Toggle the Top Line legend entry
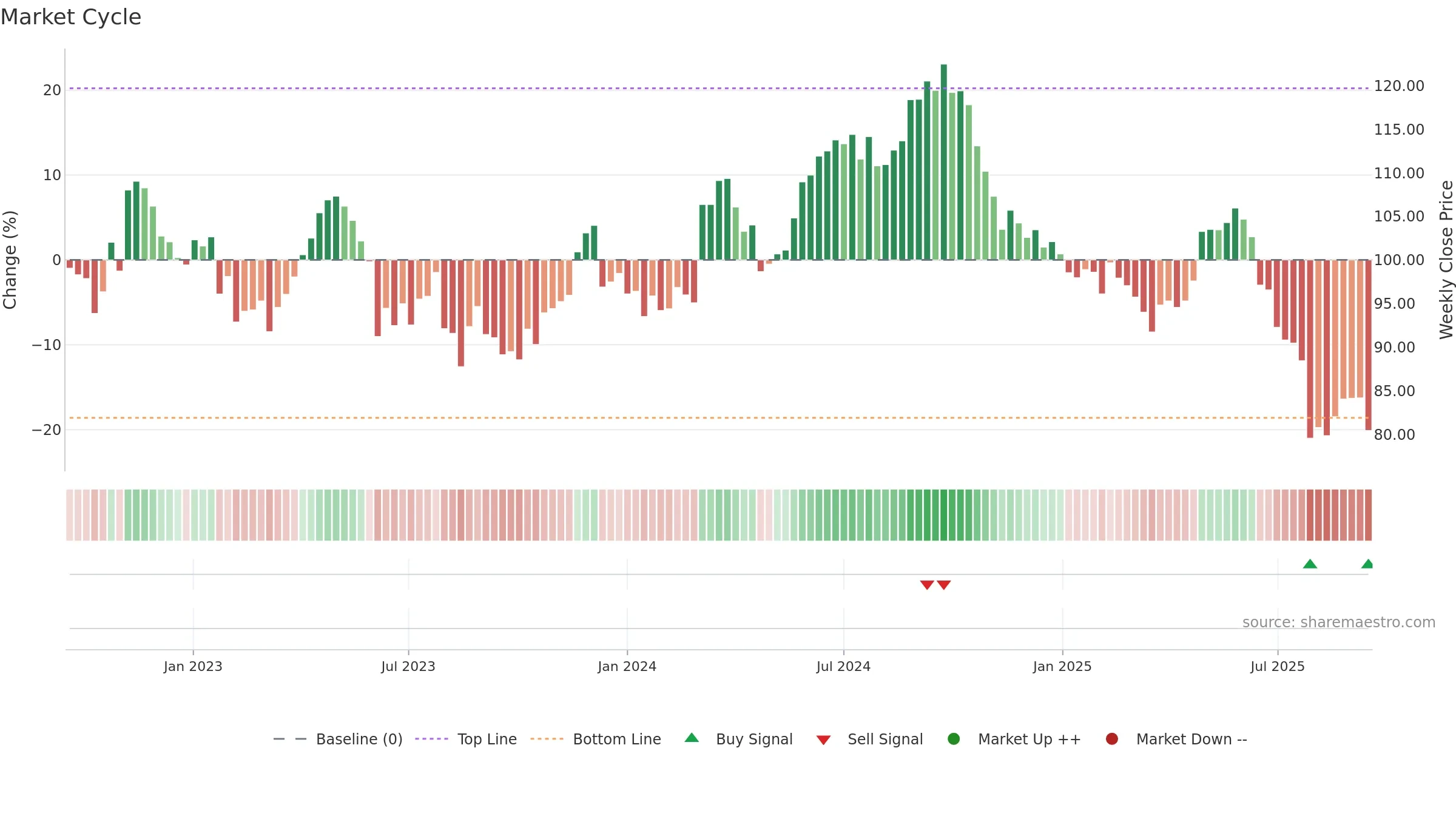The height and width of the screenshot is (819, 1456). click(466, 739)
